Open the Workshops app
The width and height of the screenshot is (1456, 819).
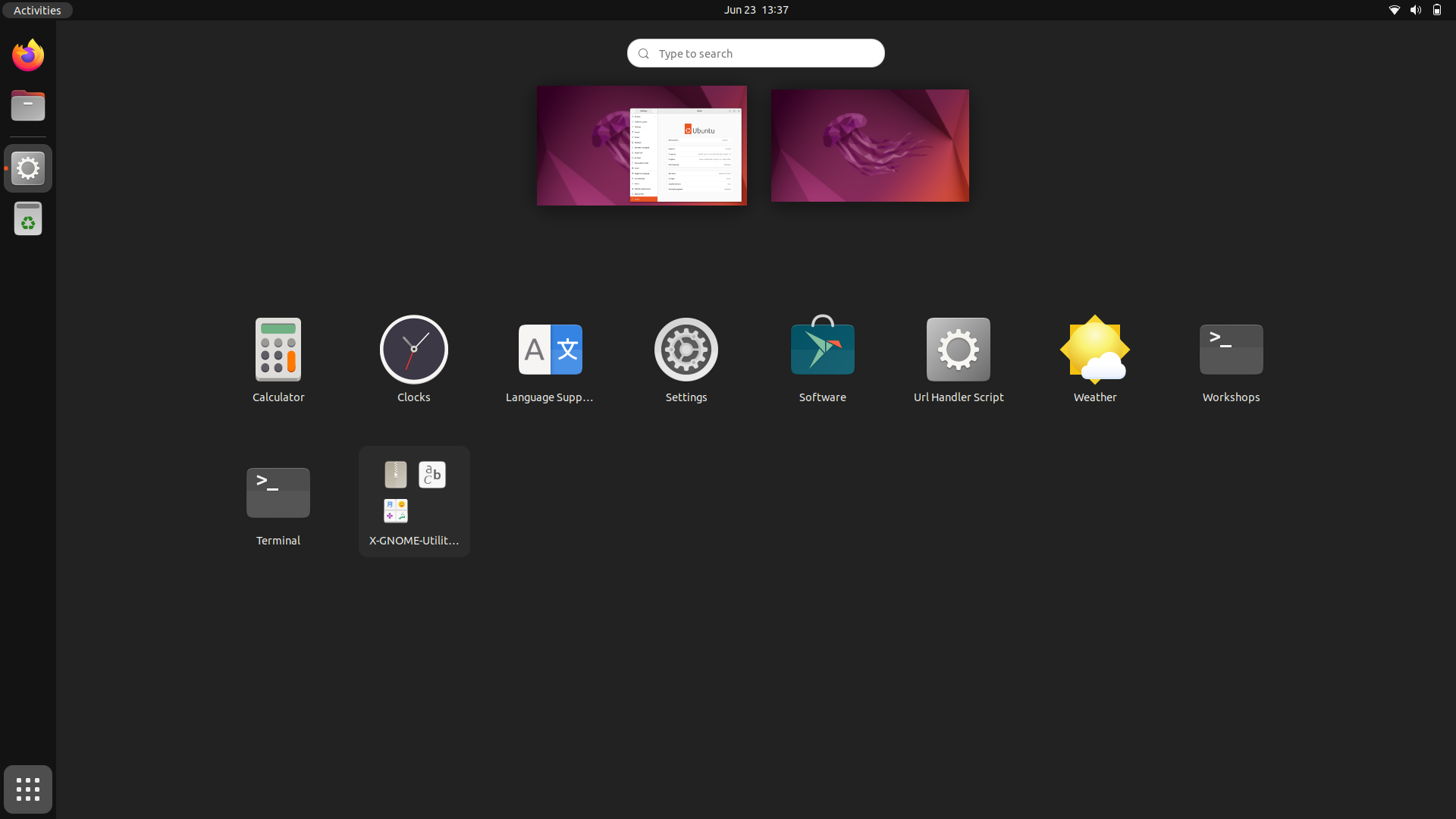pyautogui.click(x=1230, y=349)
